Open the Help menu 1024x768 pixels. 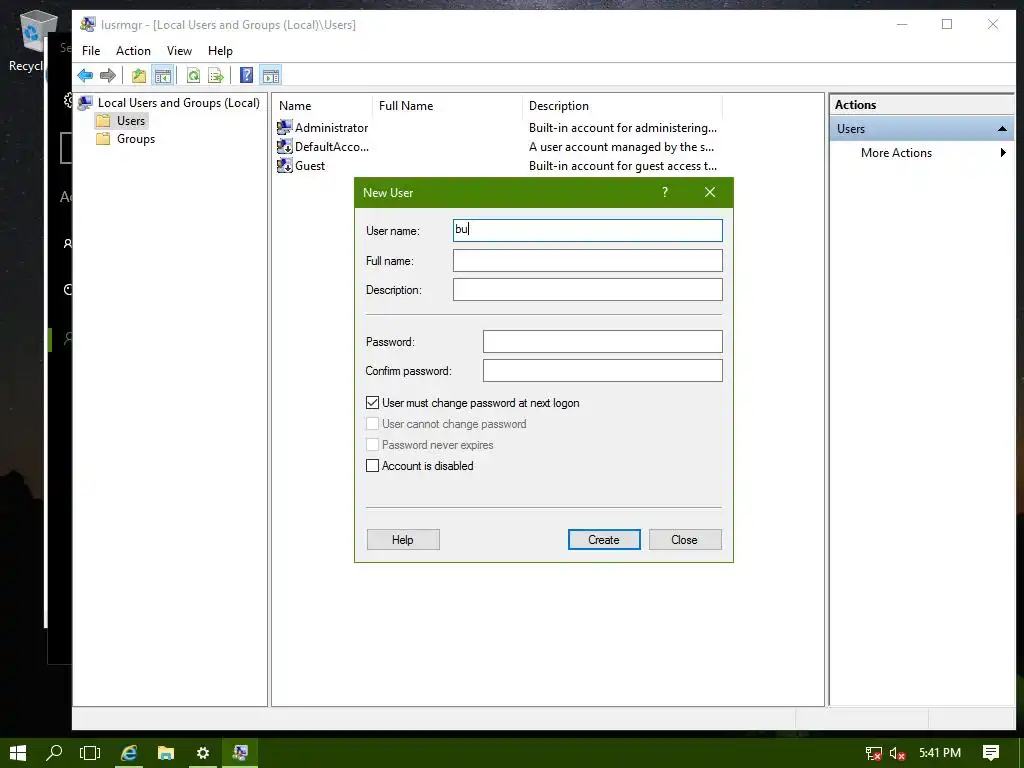coord(220,50)
